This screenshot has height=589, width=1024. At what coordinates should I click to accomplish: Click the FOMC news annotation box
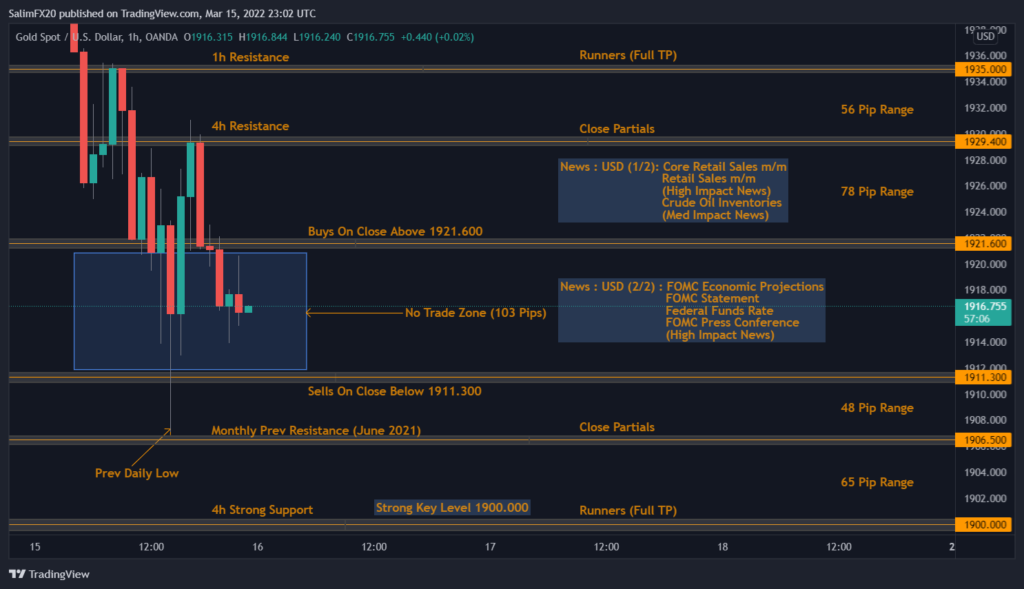[690, 311]
